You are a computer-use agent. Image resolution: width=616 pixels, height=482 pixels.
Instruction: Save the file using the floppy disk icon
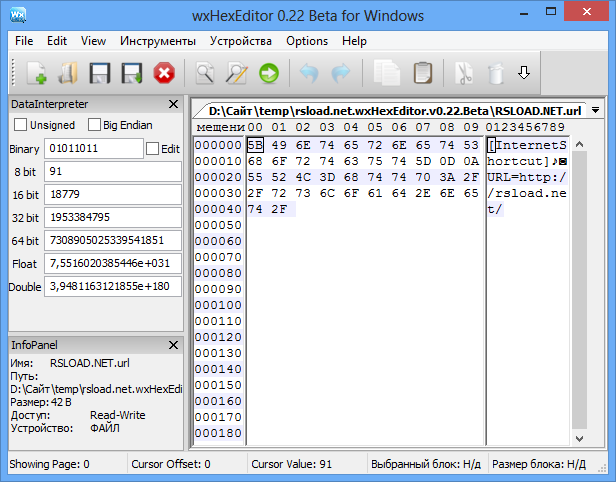99,73
